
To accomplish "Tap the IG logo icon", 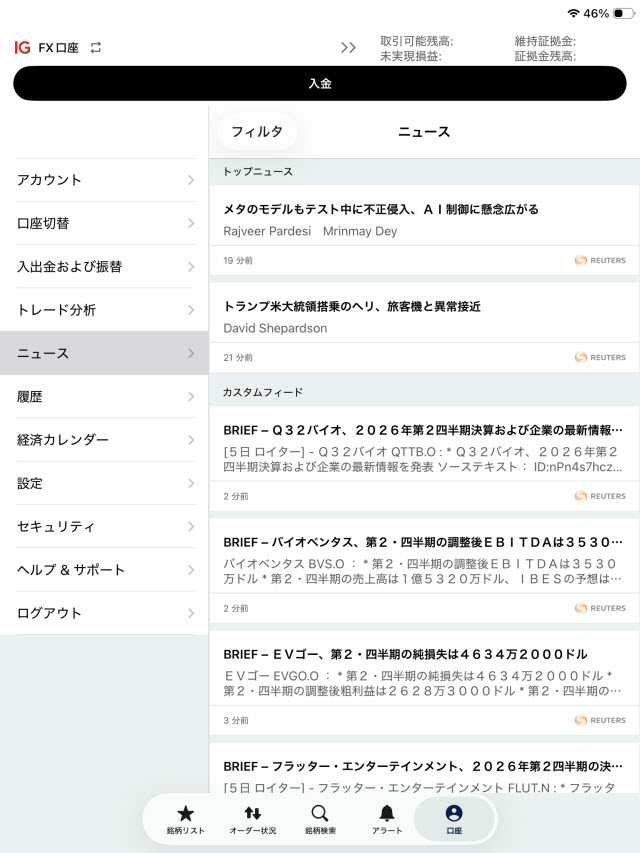I will pyautogui.click(x=22, y=48).
